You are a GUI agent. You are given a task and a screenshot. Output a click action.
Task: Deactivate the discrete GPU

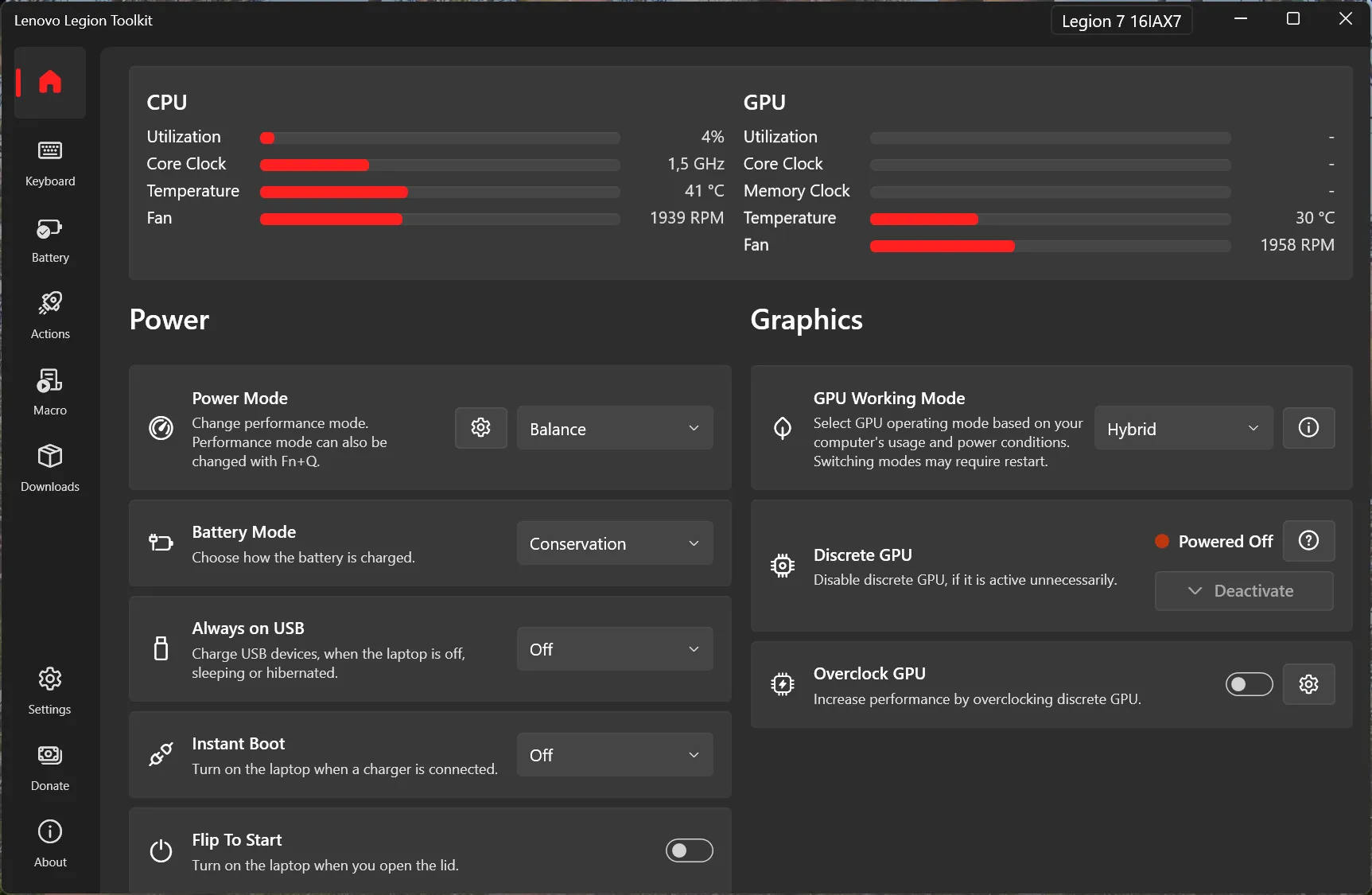(1243, 590)
